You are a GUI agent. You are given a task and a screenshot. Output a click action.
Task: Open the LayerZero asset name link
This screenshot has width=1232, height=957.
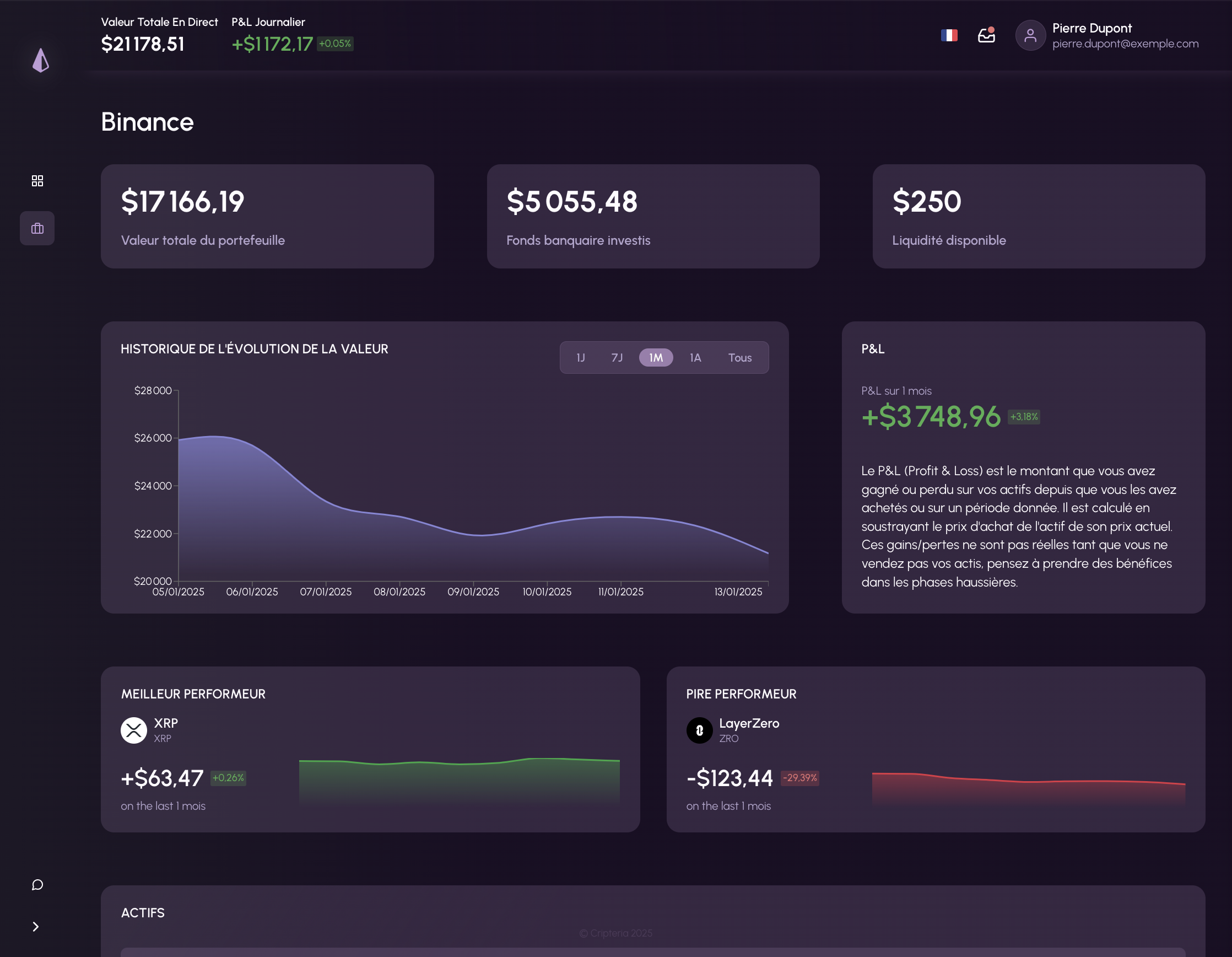coord(749,723)
